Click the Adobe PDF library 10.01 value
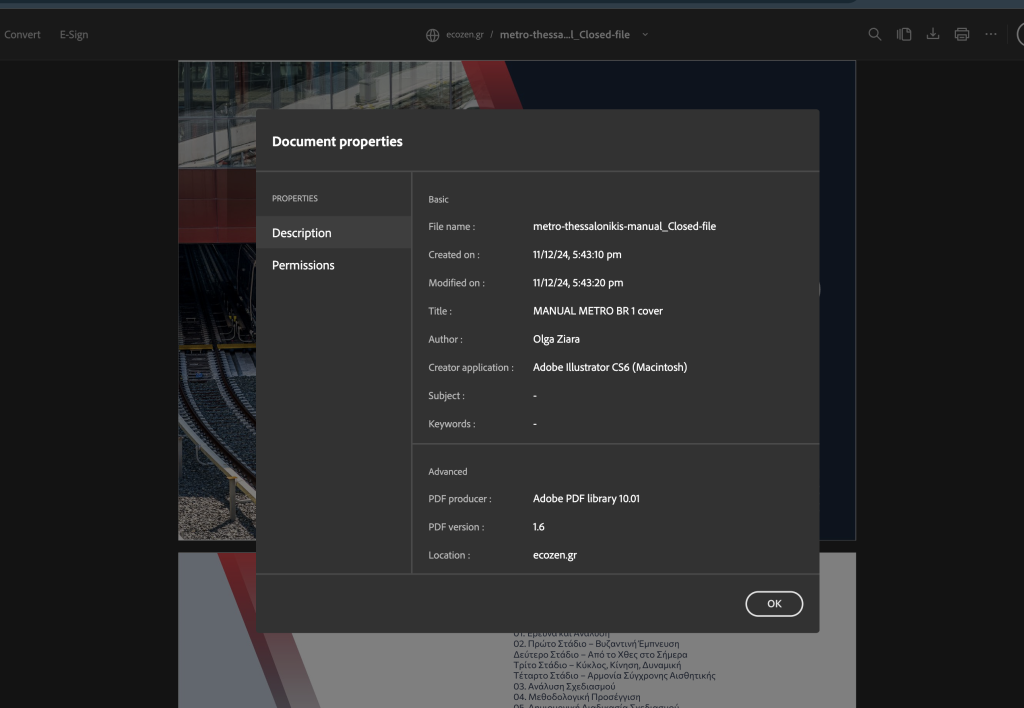This screenshot has height=708, width=1024. (x=586, y=498)
